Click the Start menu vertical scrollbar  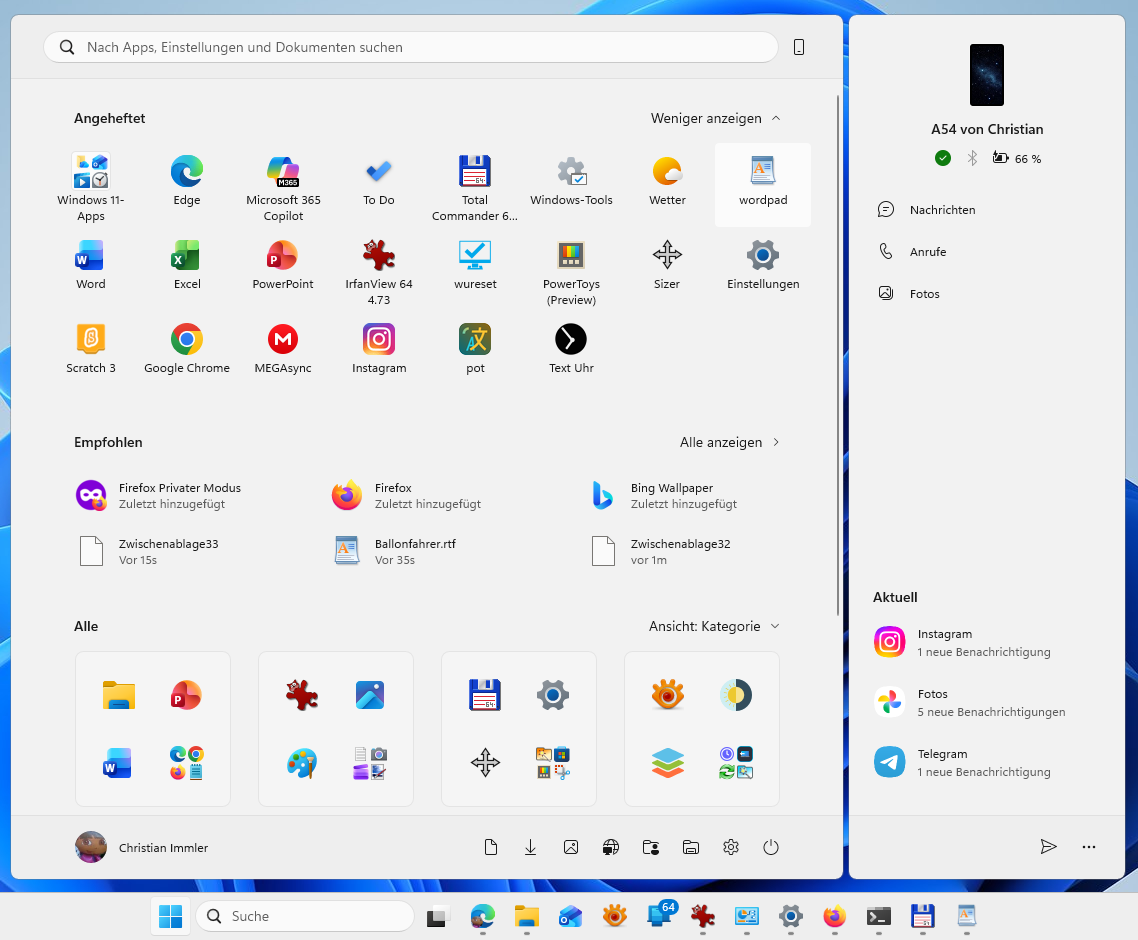(838, 355)
